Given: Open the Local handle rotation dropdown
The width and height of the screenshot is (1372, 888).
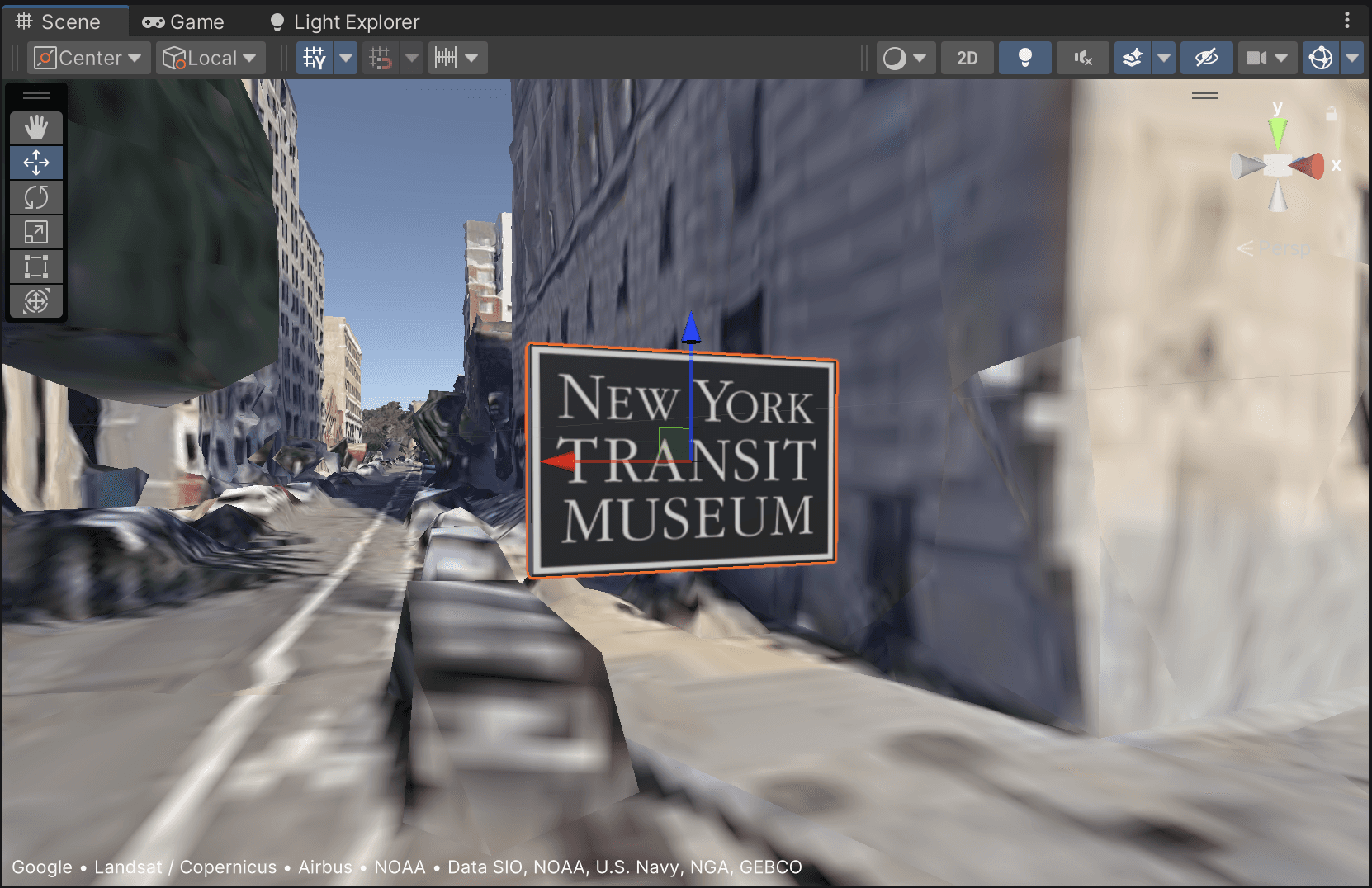Looking at the screenshot, I should 211,58.
